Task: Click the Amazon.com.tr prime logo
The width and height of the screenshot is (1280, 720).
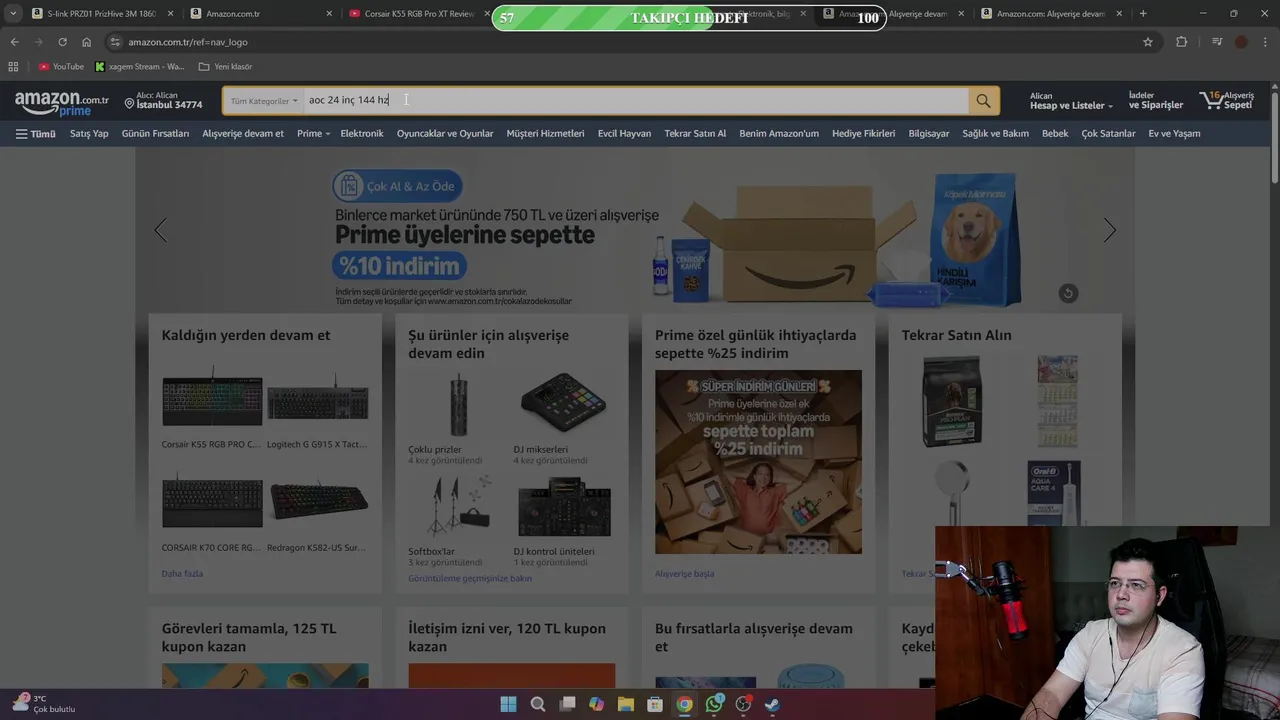Action: tap(62, 102)
